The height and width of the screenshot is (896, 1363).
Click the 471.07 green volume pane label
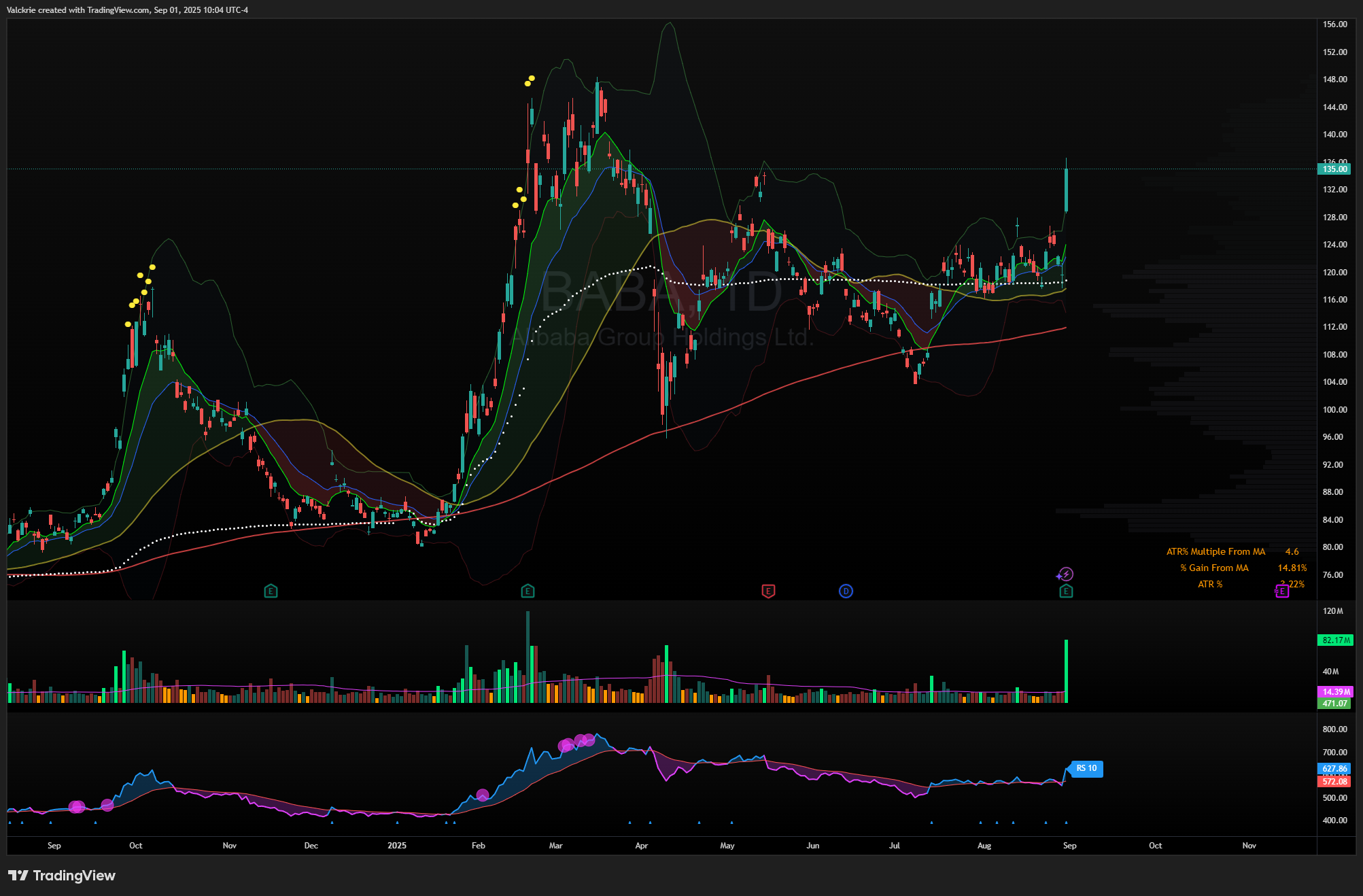[1334, 704]
